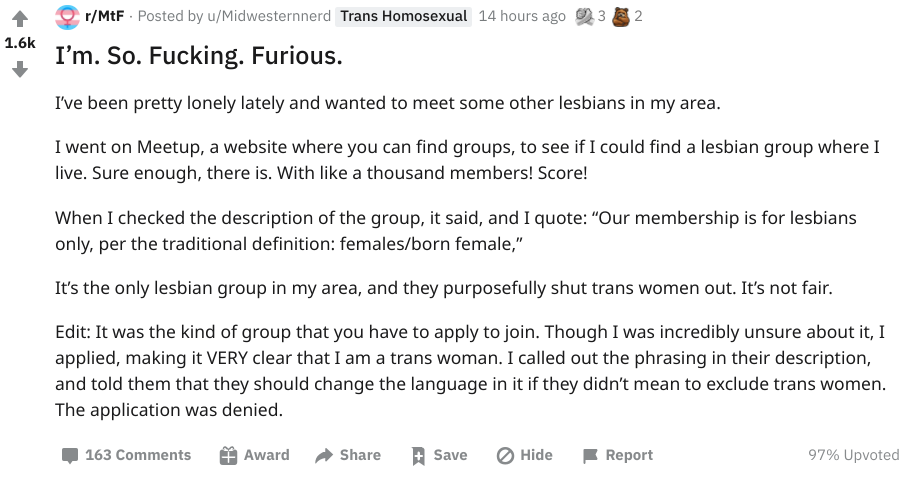Save the post with the bookmark icon
915x480 pixels.
[439, 455]
